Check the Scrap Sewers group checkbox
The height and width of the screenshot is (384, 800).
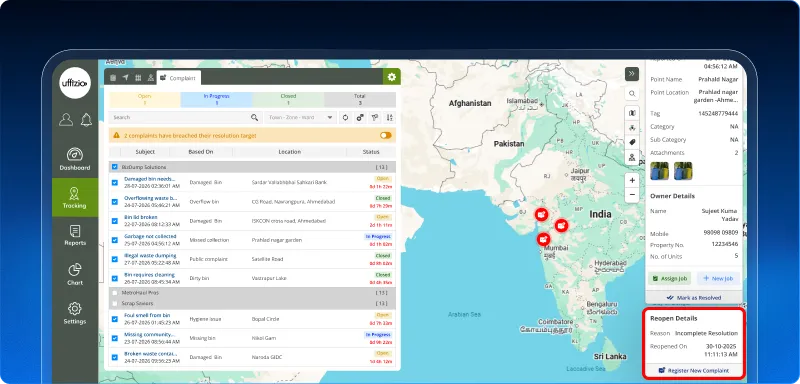[x=114, y=303]
